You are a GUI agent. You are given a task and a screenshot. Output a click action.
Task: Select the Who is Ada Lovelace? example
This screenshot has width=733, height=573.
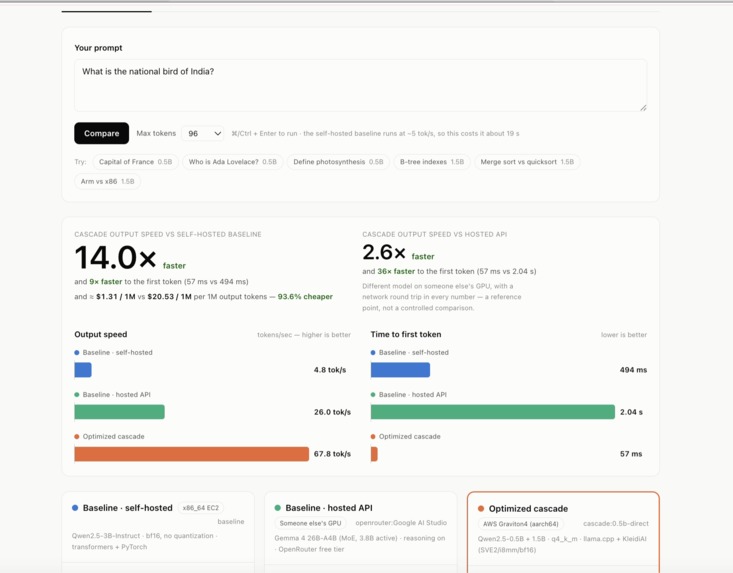233,162
